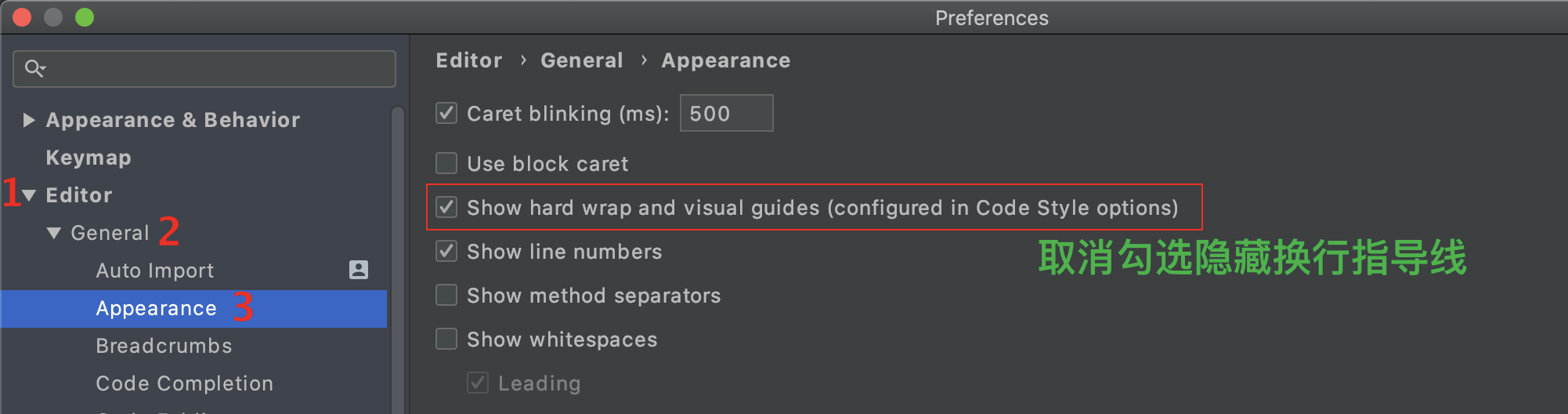The height and width of the screenshot is (414, 1568).
Task: Uncheck Show hard wrap and visual guides
Action: click(446, 207)
